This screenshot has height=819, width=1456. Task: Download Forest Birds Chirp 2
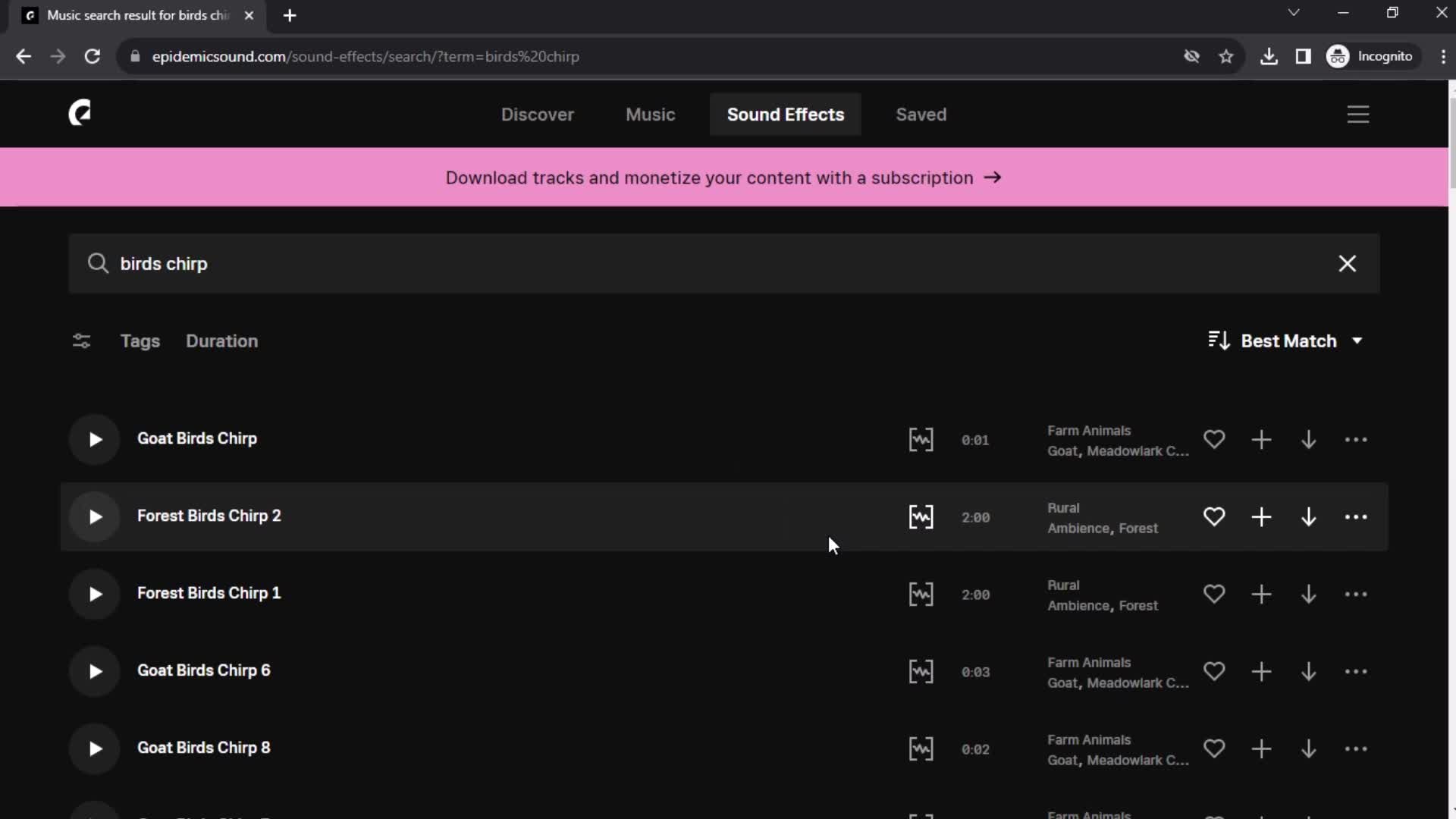1308,517
